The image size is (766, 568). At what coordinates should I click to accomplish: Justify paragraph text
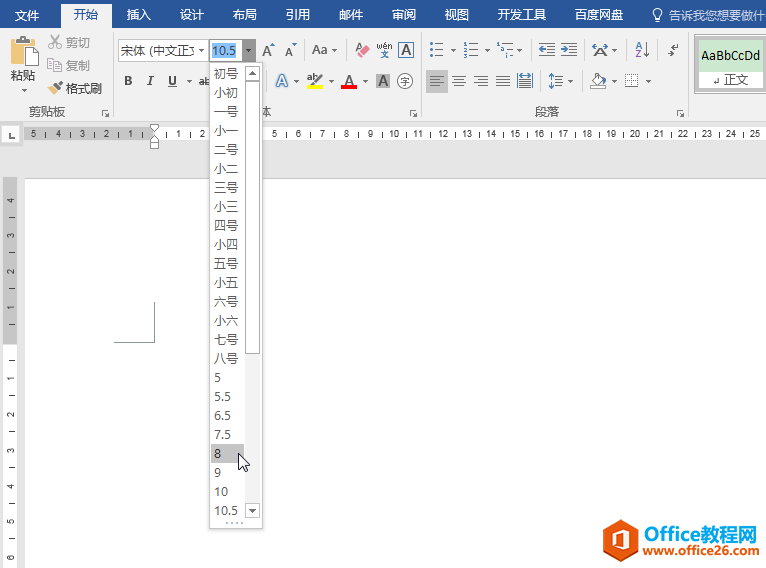503,81
